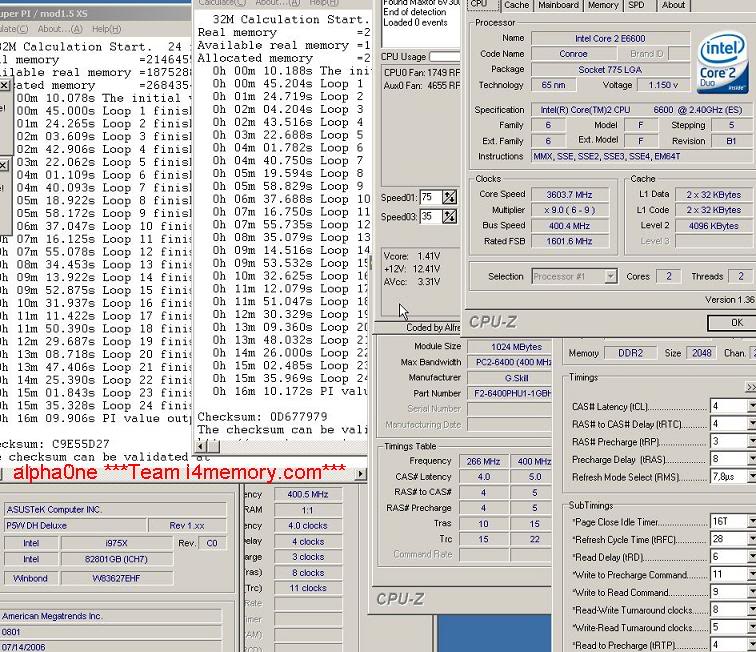The height and width of the screenshot is (652, 756).
Task: Open the RAS# Precharge (tRP) dropdown
Action: click(x=751, y=441)
